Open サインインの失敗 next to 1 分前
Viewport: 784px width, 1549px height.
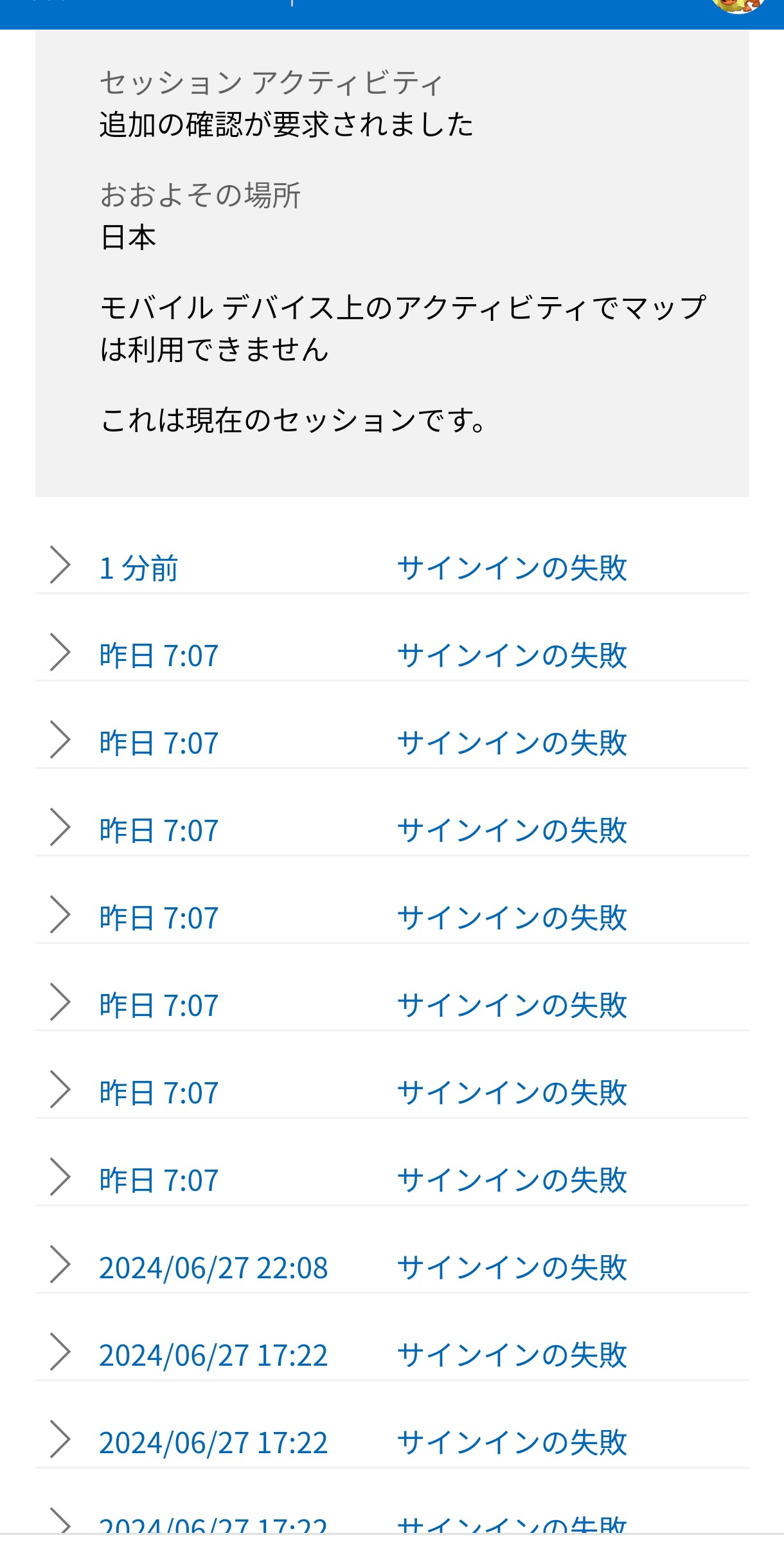point(512,568)
